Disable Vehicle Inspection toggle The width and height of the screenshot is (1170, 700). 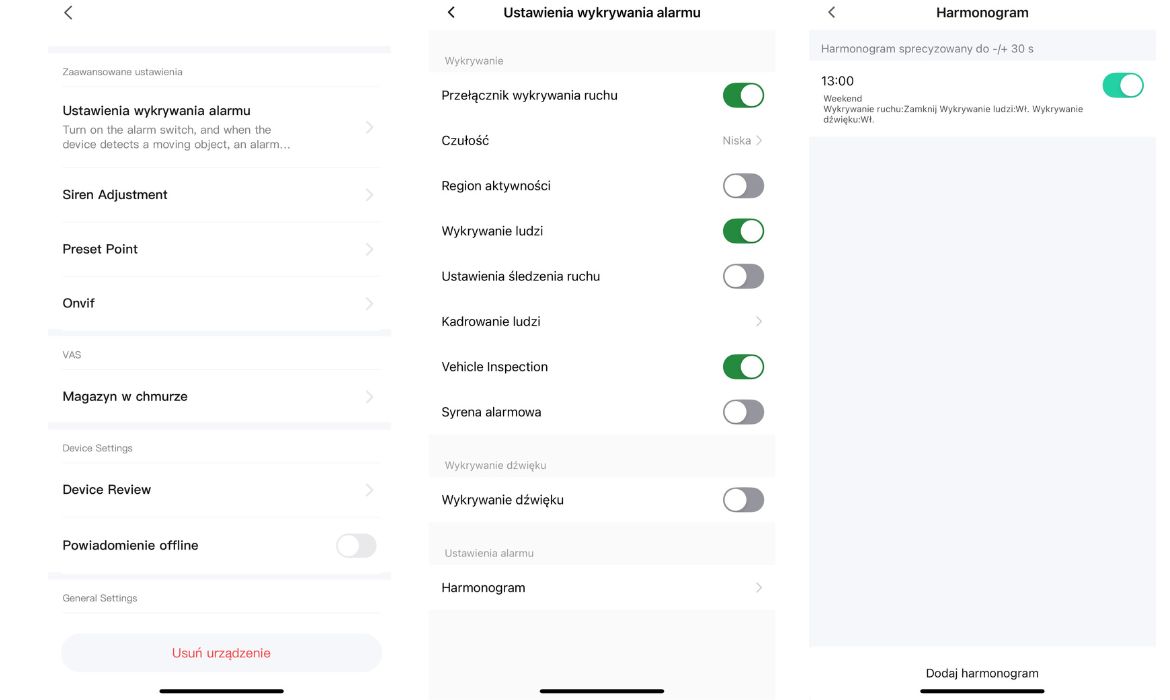point(743,367)
